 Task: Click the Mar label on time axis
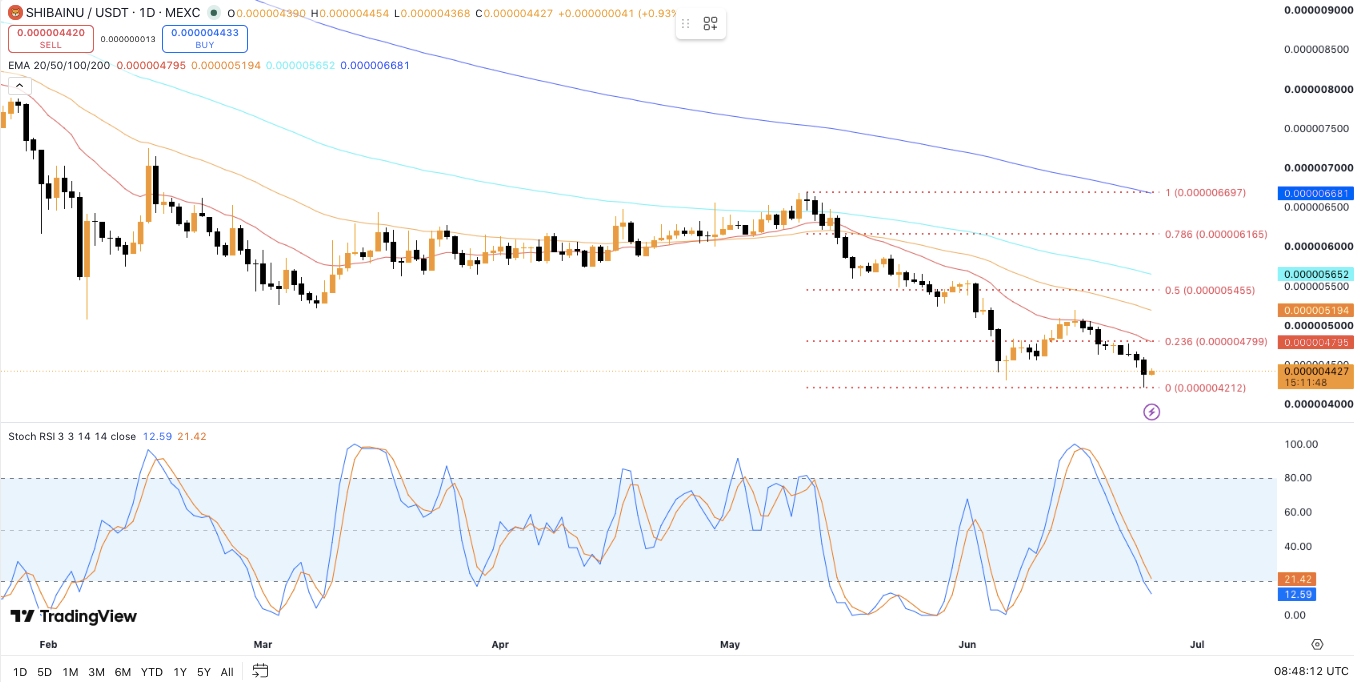pyautogui.click(x=263, y=645)
